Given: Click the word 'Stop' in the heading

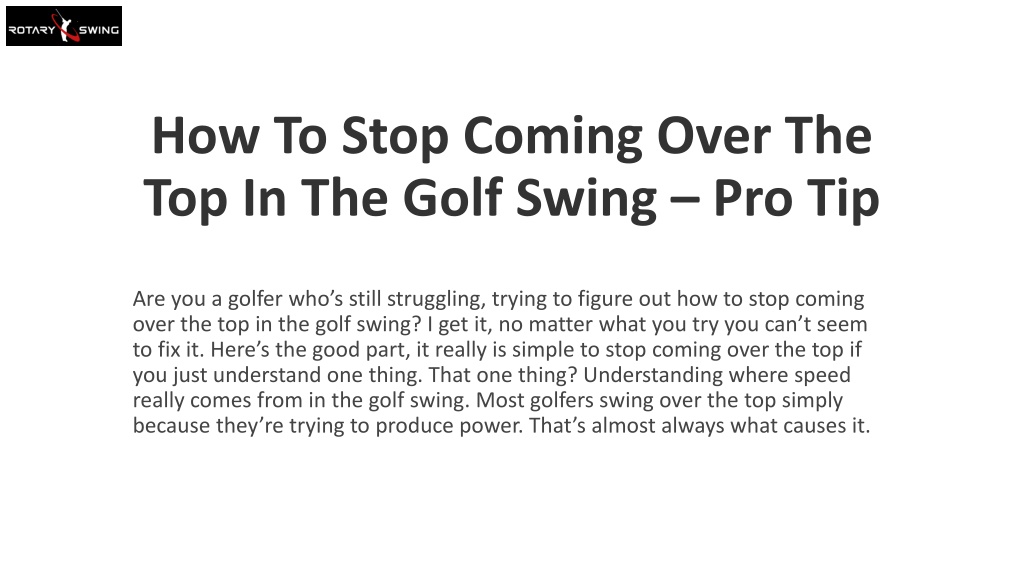Looking at the screenshot, I should (395, 136).
